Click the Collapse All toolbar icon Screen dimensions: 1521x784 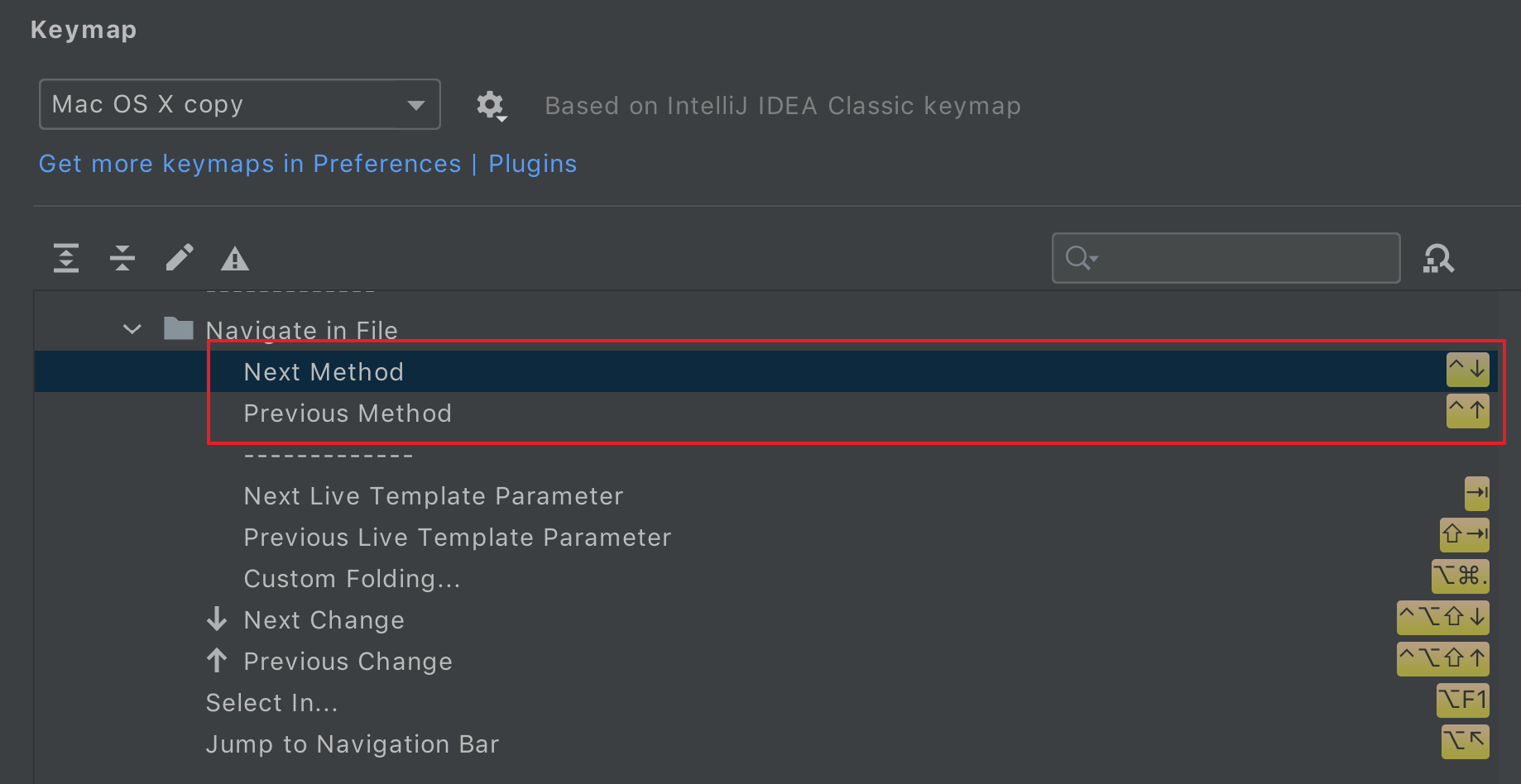point(122,258)
